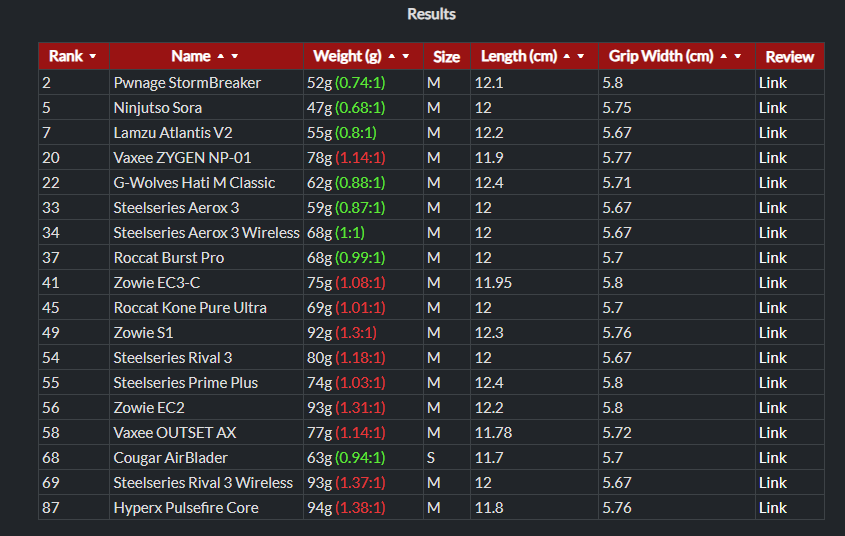Click the 52g (0.74:1) weight cell
This screenshot has width=845, height=536.
point(364,83)
